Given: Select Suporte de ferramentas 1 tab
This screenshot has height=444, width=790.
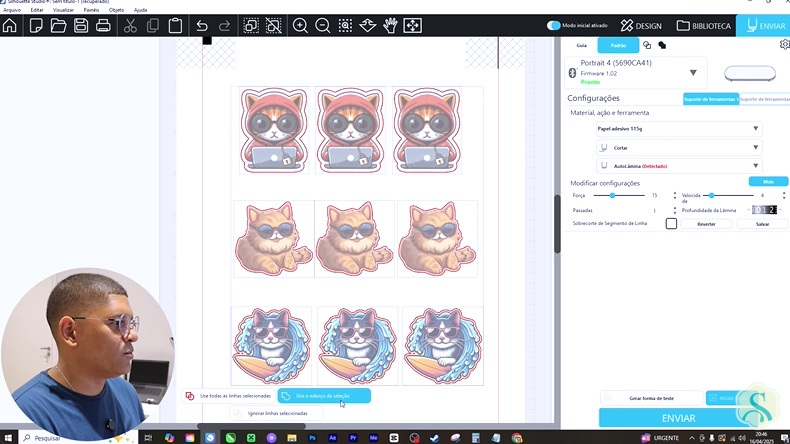Looking at the screenshot, I should tap(711, 99).
